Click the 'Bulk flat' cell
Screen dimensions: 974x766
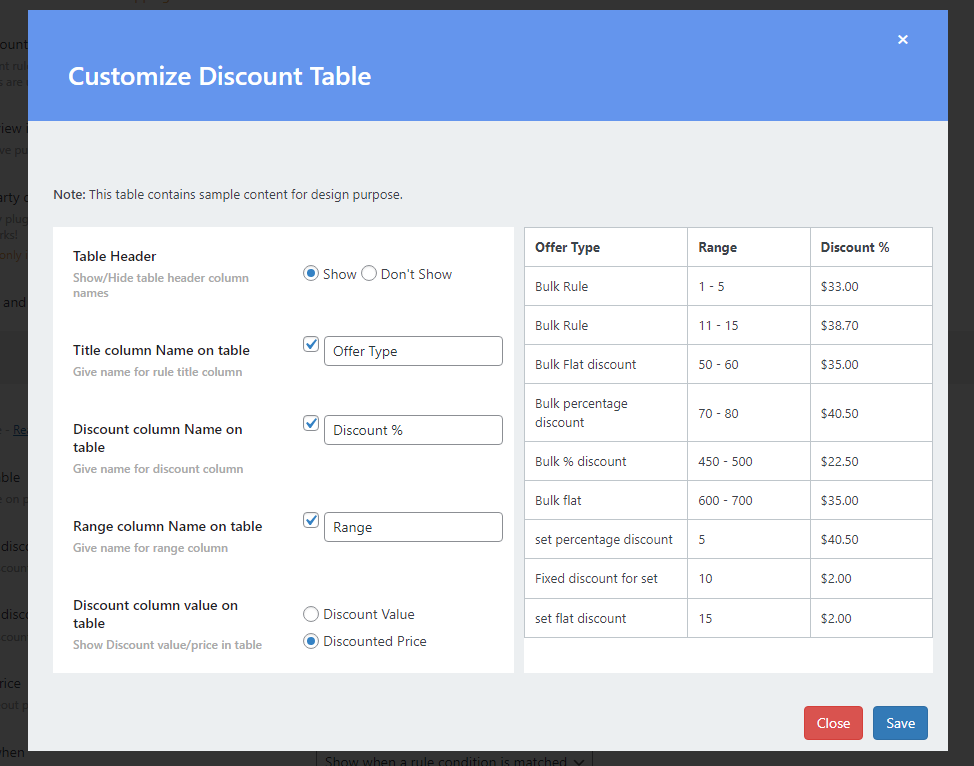tap(606, 501)
